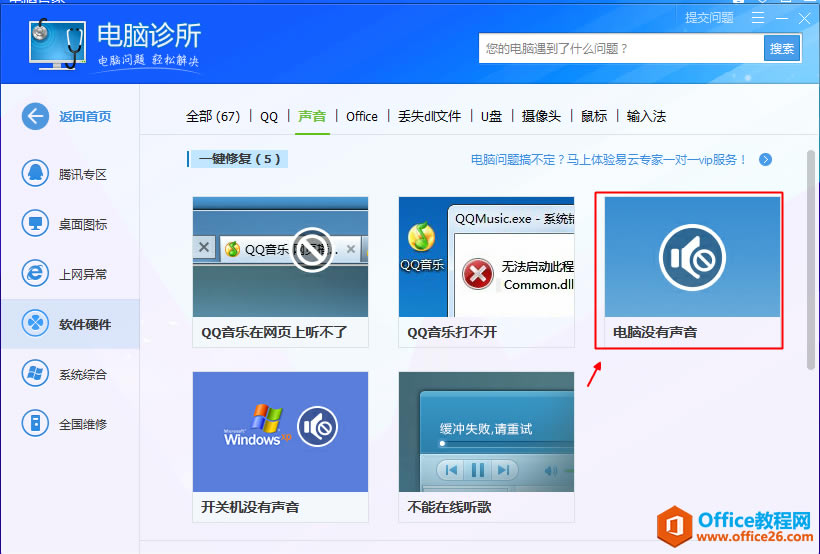Open the QQ音乐打不开 repair thumbnail
Viewport: 820px width, 554px height.
[486, 256]
